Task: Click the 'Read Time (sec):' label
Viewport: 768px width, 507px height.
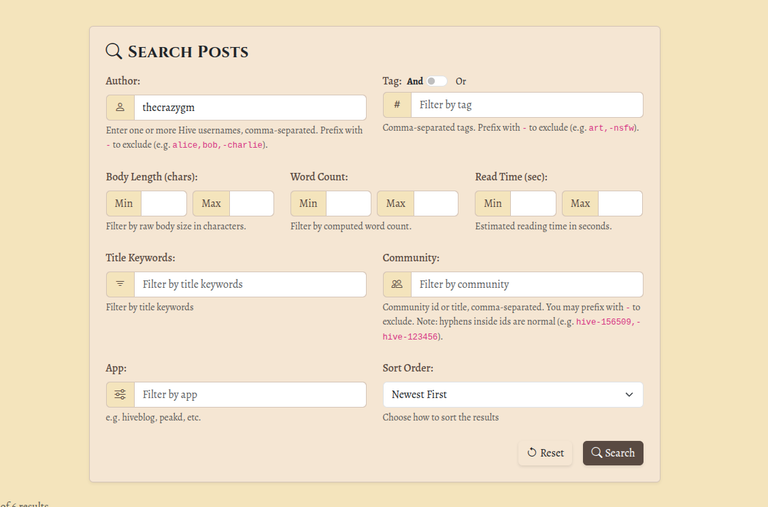Action: click(x=511, y=177)
